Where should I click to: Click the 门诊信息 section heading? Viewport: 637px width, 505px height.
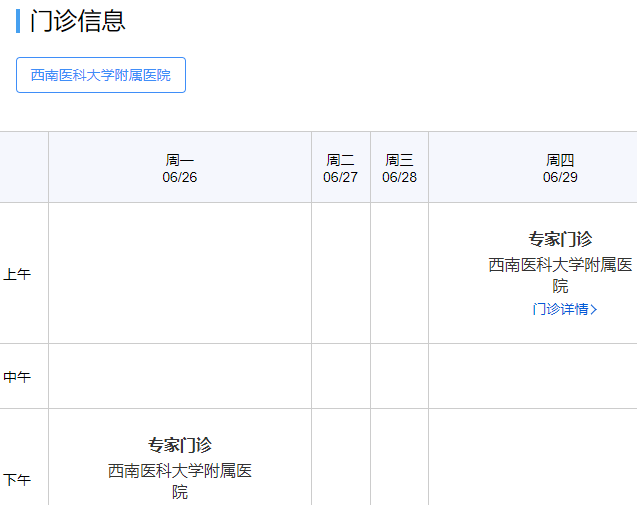click(78, 21)
